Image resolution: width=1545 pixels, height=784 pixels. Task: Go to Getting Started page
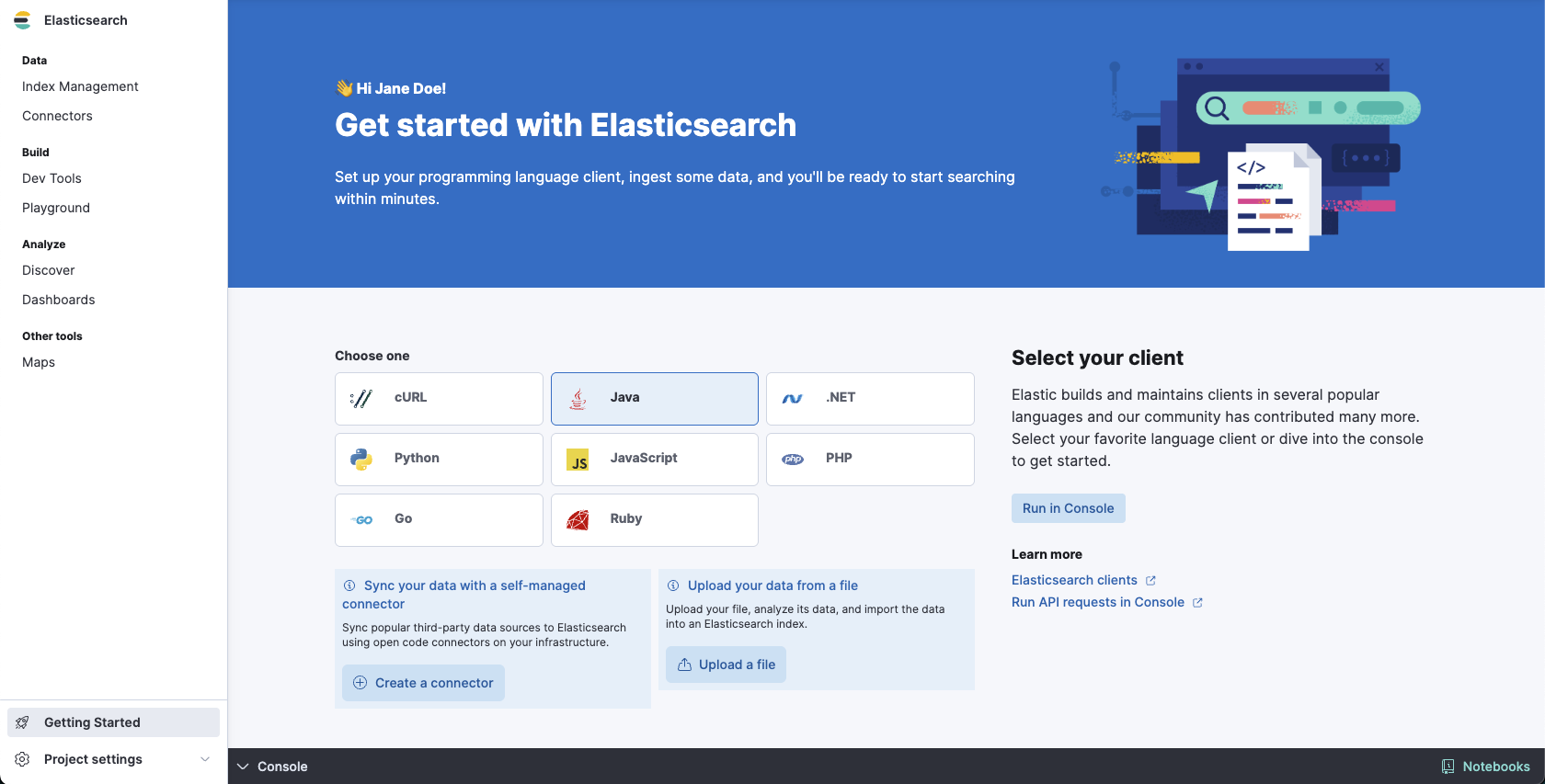(92, 722)
